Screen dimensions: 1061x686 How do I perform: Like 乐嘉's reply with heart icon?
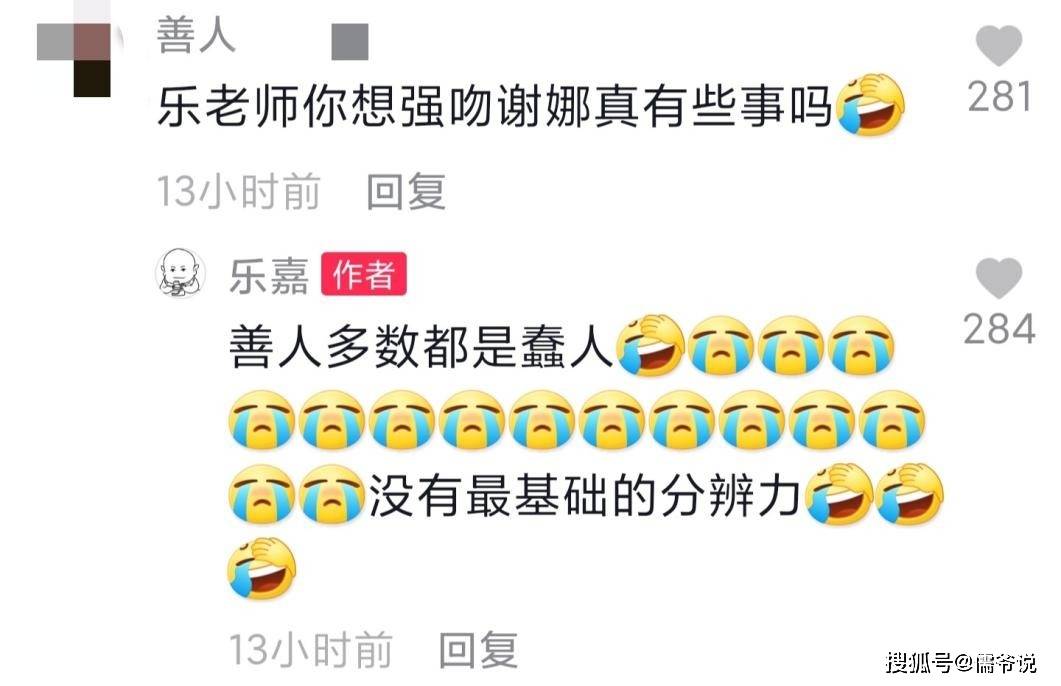pos(999,278)
